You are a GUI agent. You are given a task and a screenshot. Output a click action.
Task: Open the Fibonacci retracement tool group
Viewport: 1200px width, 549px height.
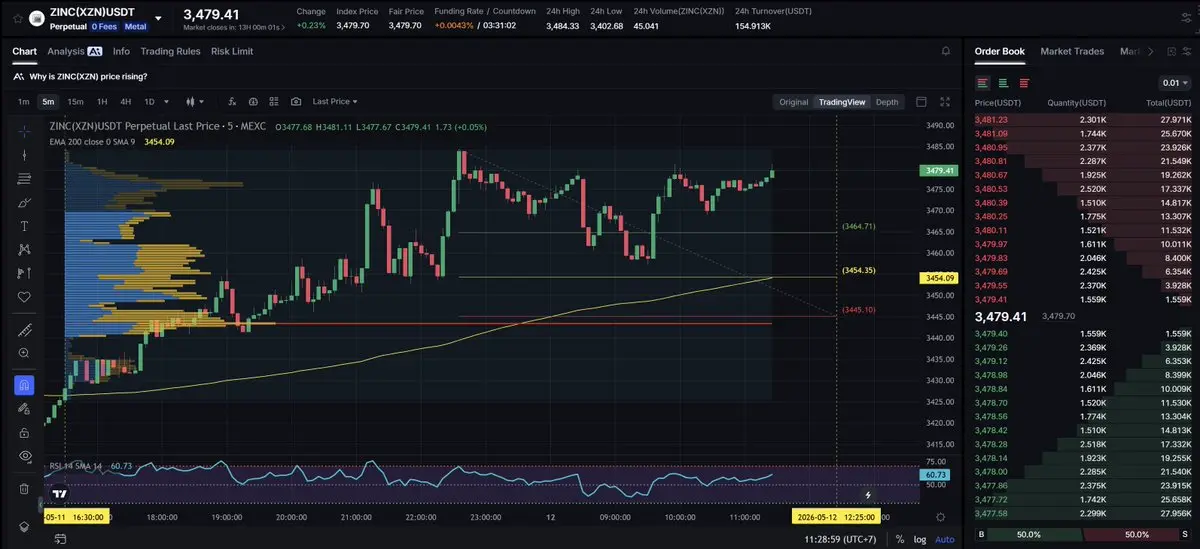(24, 179)
